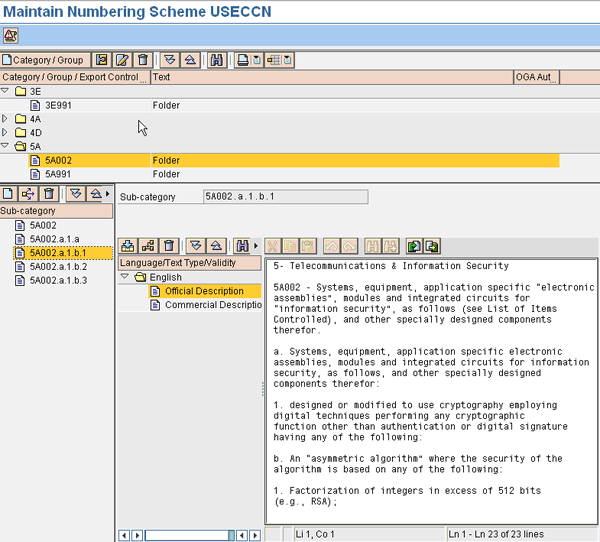Click the print icon in category toolbar
Image resolution: width=600 pixels, height=542 pixels.
click(243, 61)
